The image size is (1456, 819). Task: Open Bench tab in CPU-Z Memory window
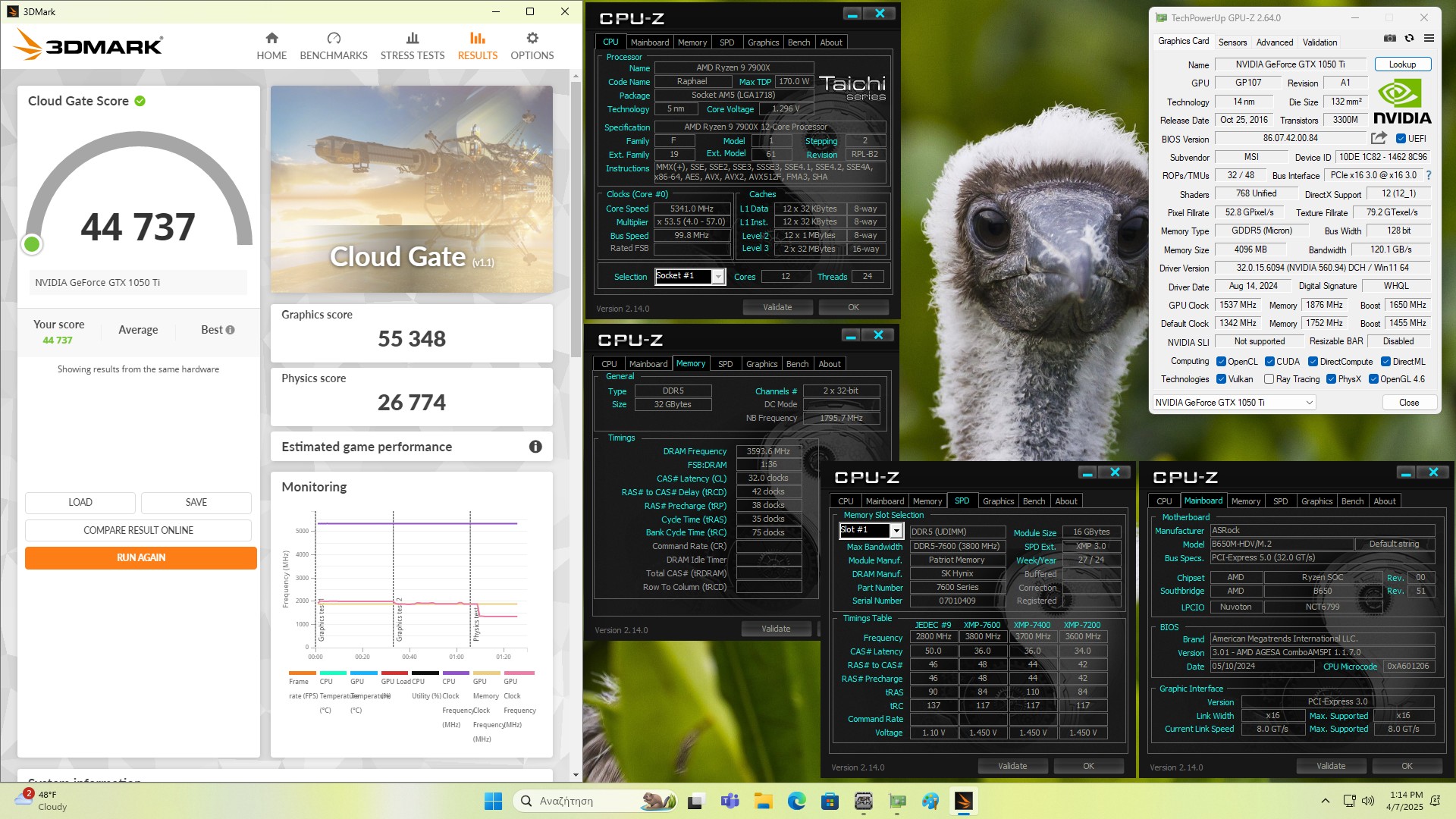pyautogui.click(x=797, y=364)
